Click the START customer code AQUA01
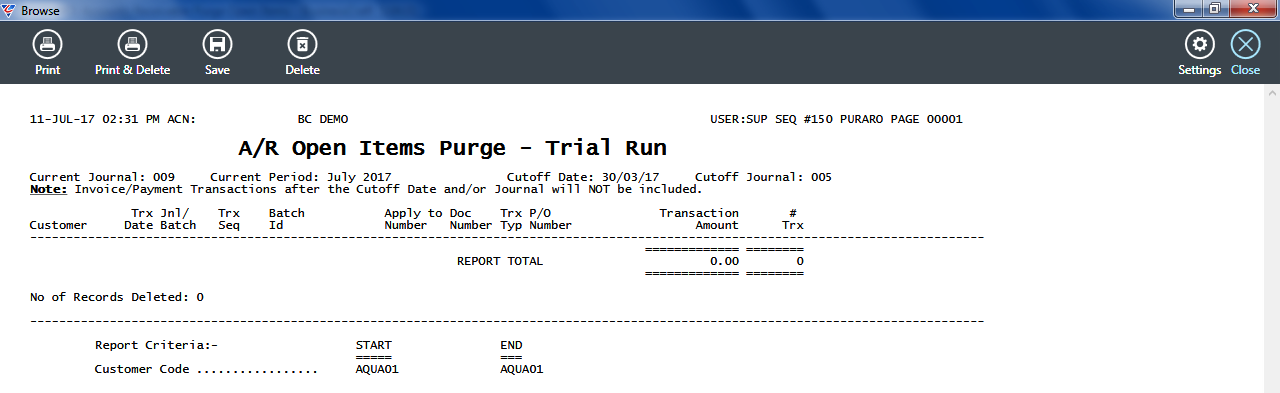Screen dimensions: 1280x393 (377, 369)
